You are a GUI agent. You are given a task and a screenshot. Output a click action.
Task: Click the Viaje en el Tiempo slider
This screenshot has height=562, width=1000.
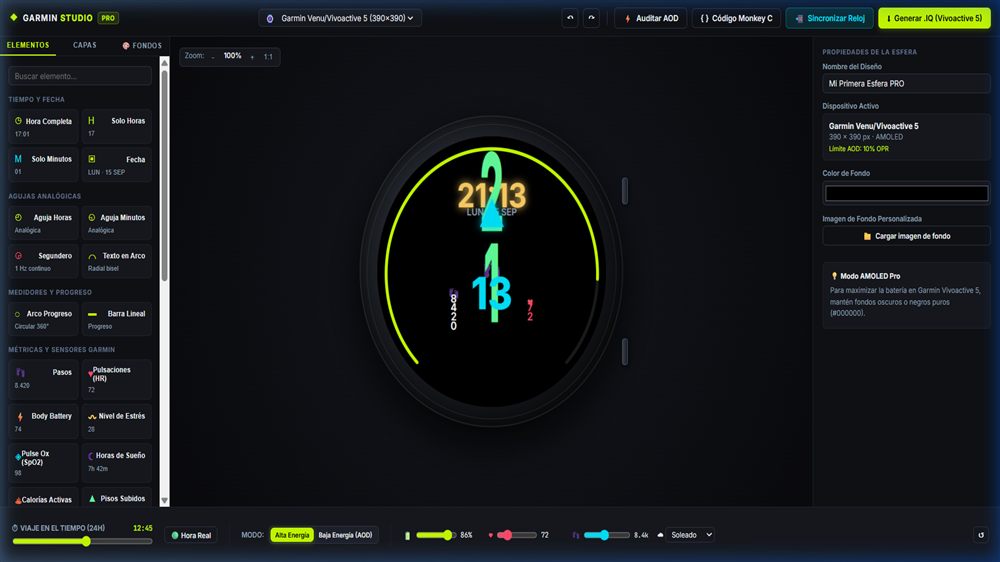(82, 541)
